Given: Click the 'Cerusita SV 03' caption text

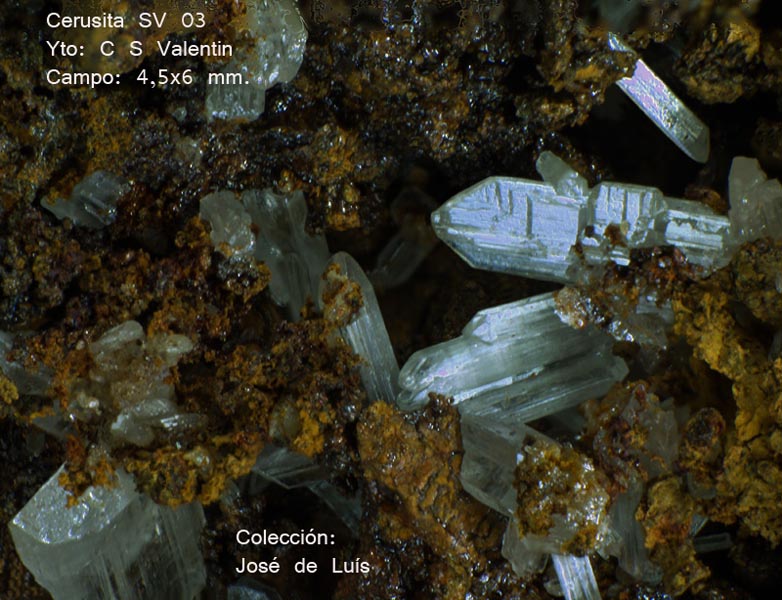Looking at the screenshot, I should (x=126, y=20).
